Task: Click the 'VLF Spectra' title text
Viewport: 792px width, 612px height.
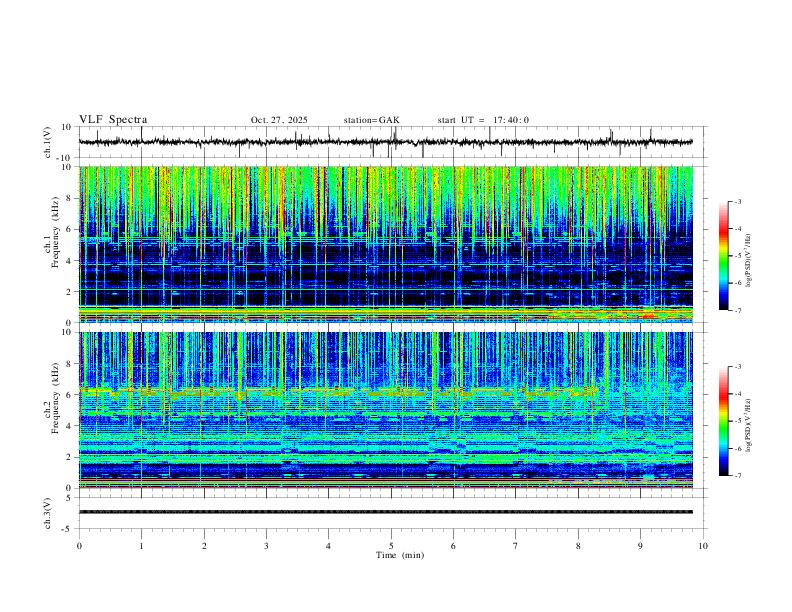Action: click(x=113, y=120)
